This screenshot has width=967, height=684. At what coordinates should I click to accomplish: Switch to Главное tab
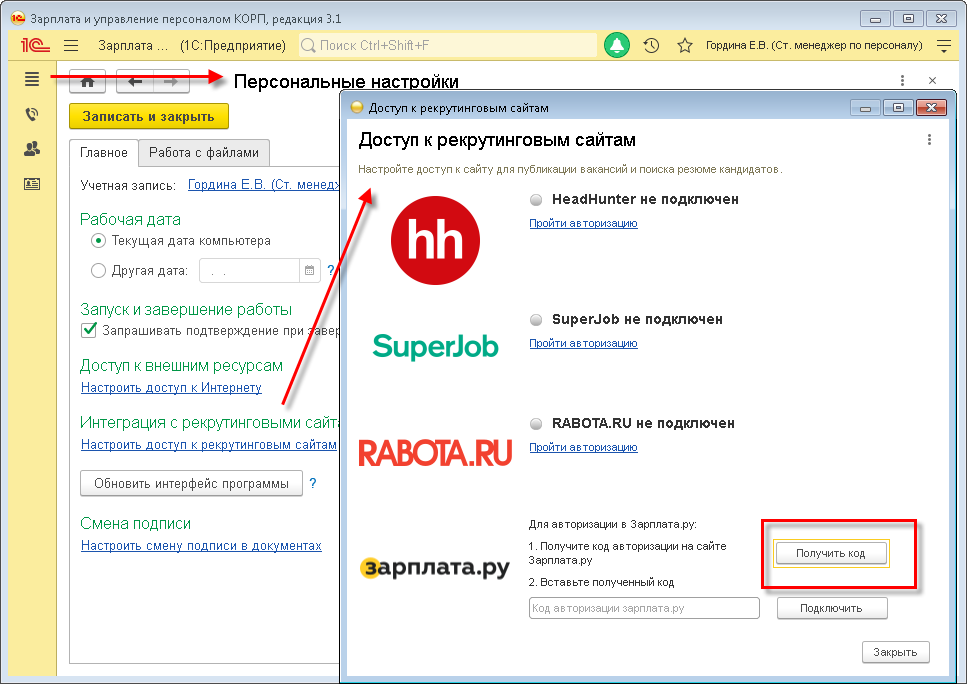tap(104, 153)
